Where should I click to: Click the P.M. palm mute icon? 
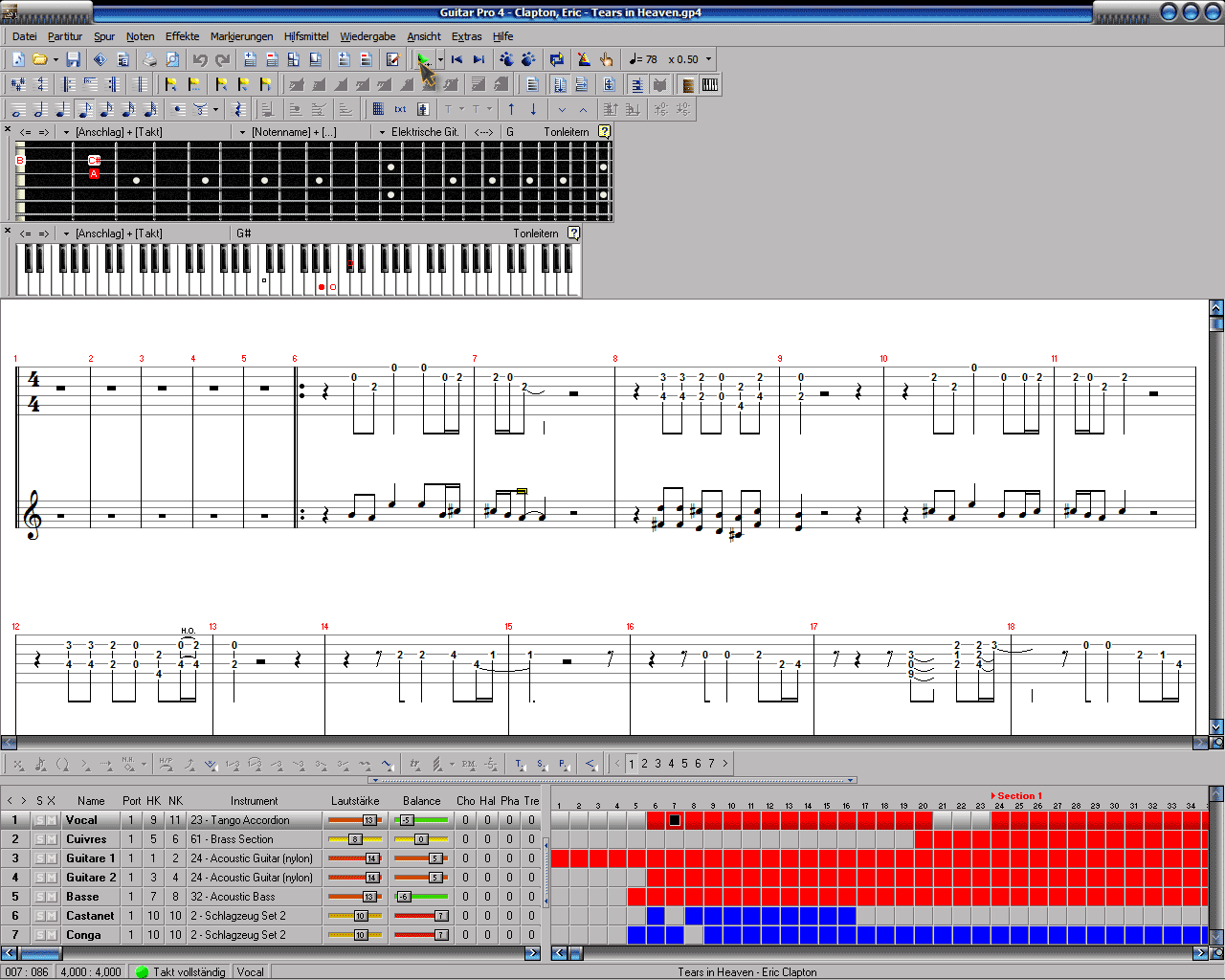pos(468,764)
